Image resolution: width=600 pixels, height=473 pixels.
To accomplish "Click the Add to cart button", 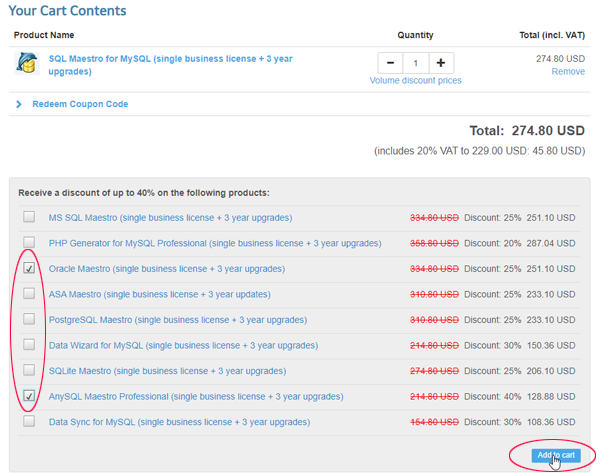I will 556,455.
